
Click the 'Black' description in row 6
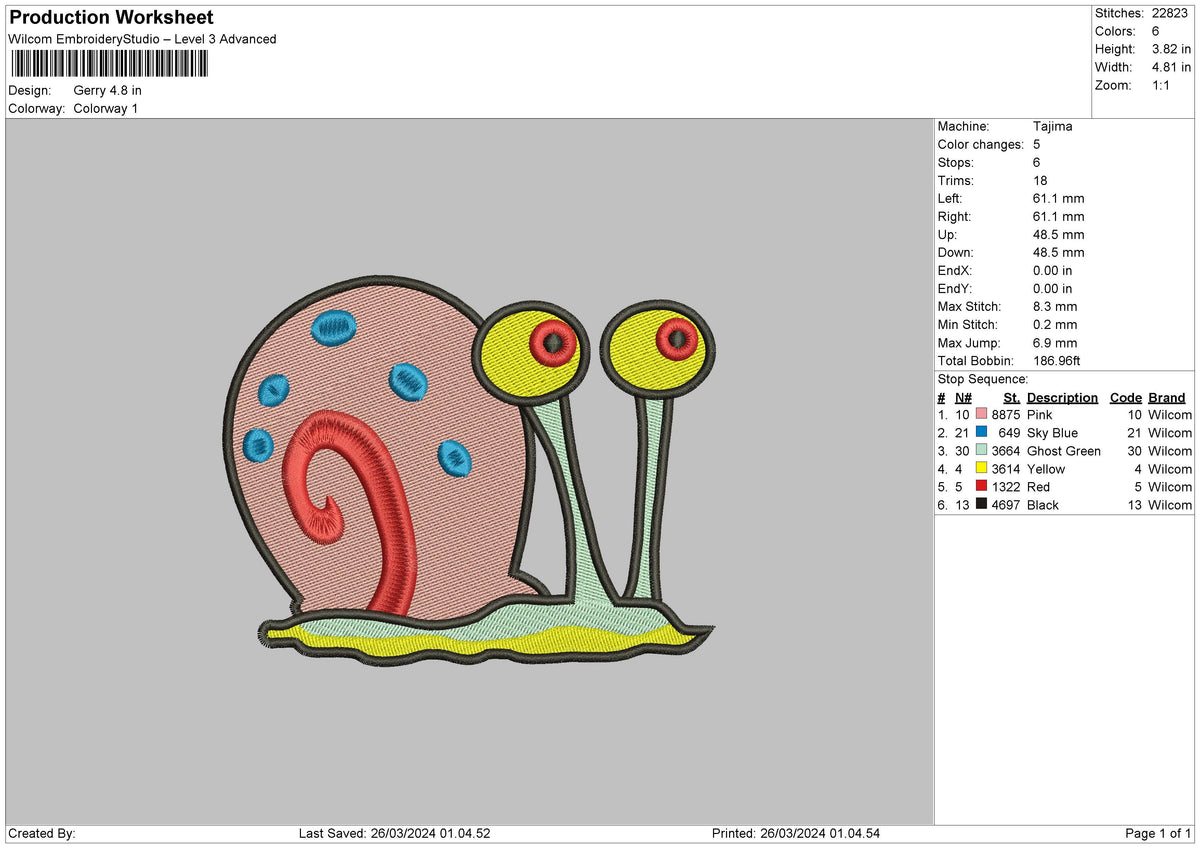[1043, 505]
